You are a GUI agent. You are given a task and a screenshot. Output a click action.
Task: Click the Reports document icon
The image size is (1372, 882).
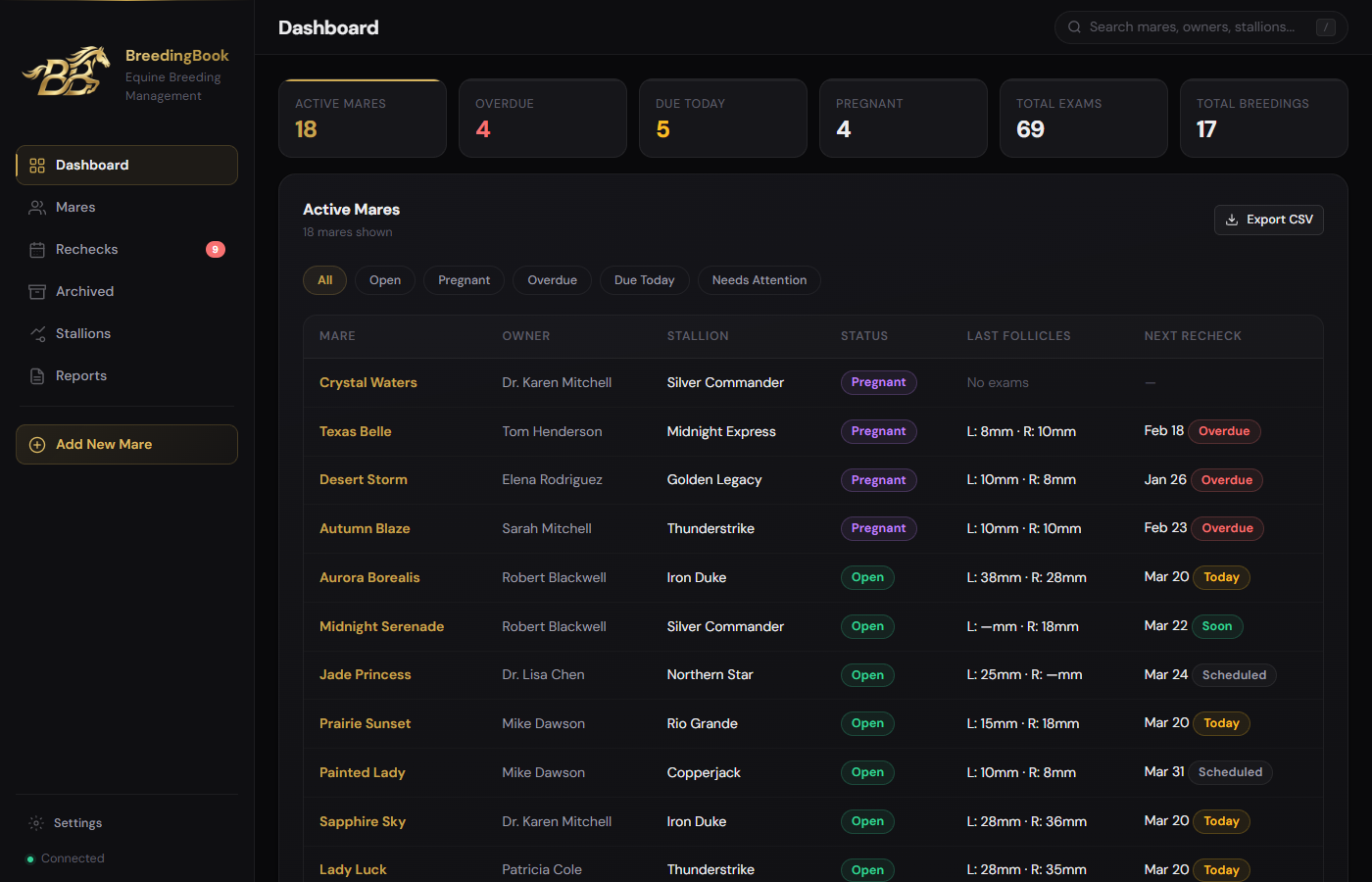[x=37, y=376]
